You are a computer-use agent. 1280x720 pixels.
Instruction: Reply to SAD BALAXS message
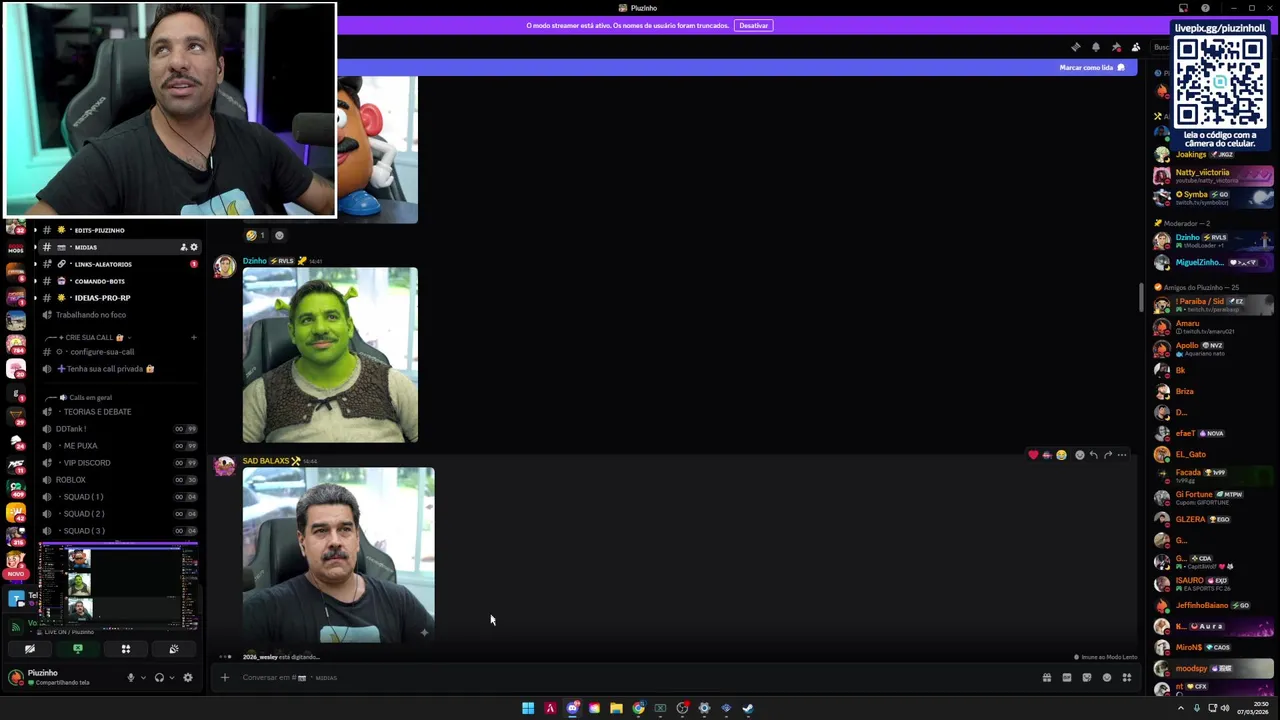1093,455
